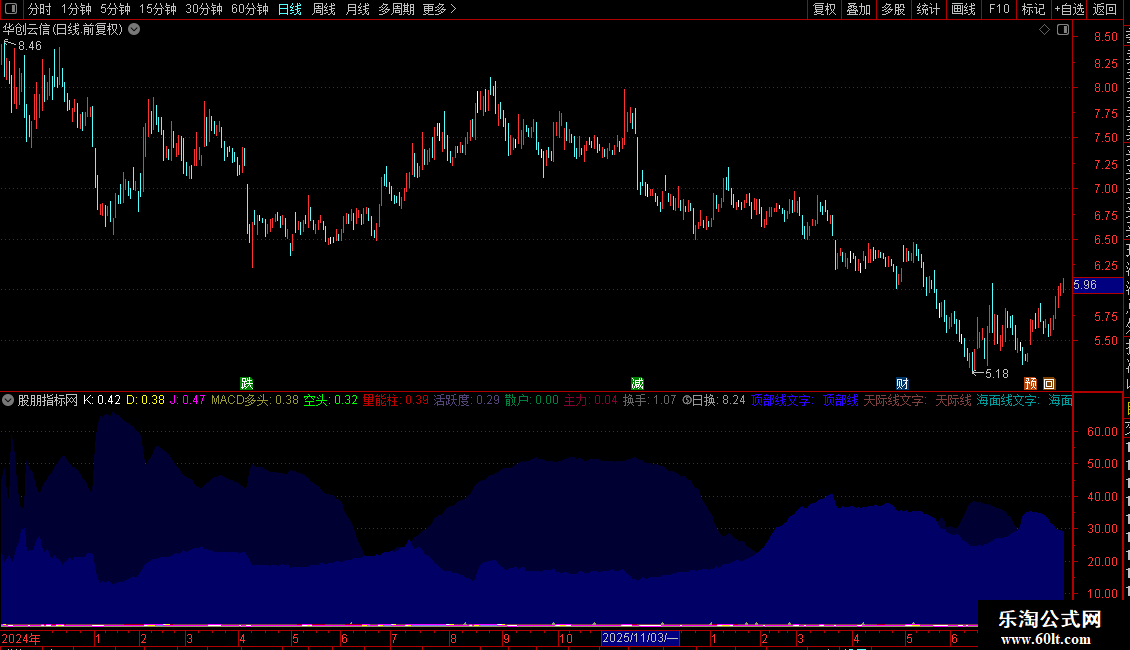Click the 2025/11/03 date marker
Image resolution: width=1130 pixels, height=650 pixels.
[x=640, y=638]
